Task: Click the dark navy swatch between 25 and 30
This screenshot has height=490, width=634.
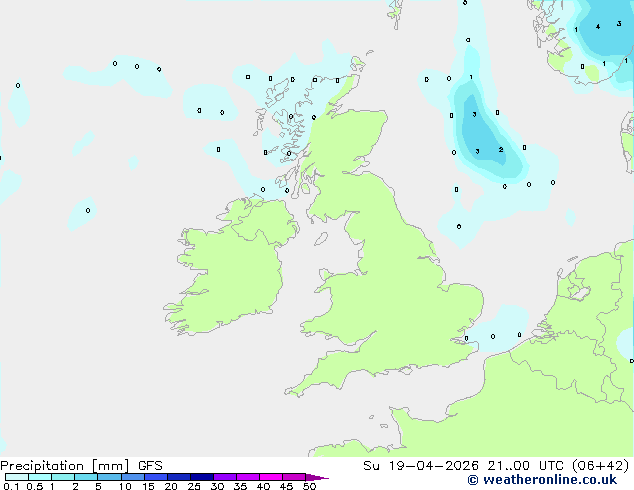Action: (202, 477)
